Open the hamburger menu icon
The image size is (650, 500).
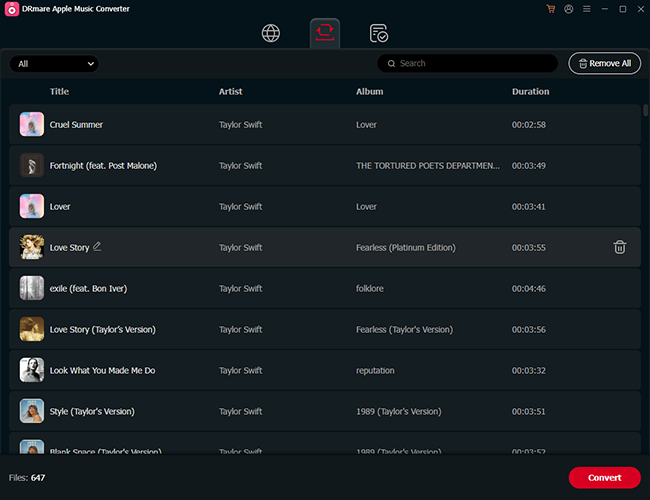coord(587,9)
